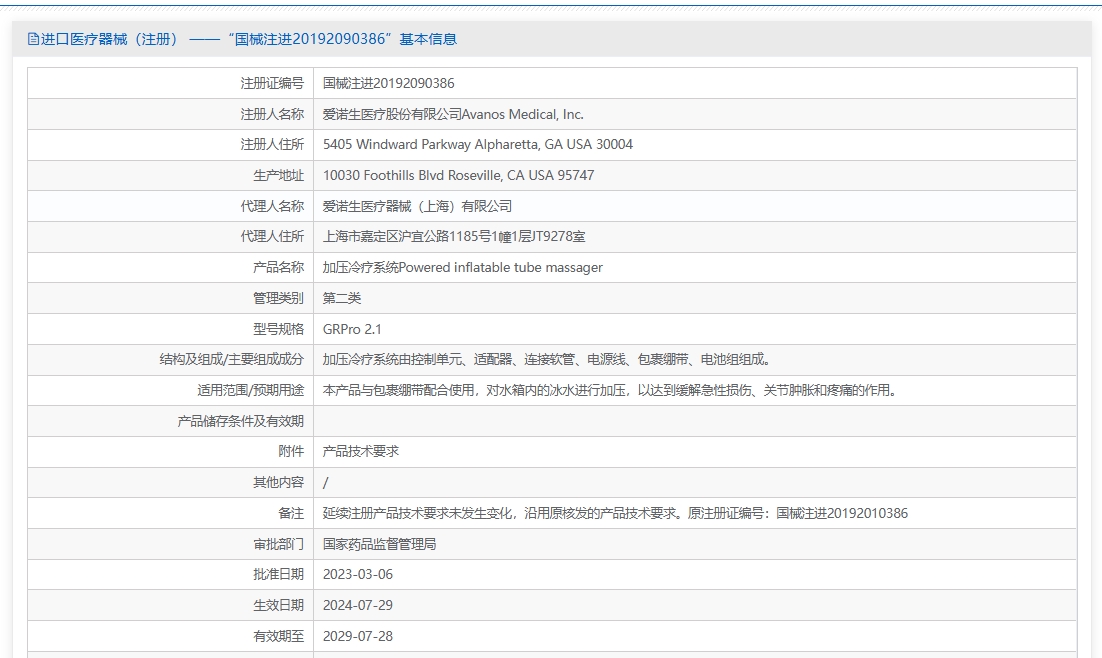Click the heading 进口医疗器械（注册）基本信息
This screenshot has height=658, width=1102.
click(249, 39)
